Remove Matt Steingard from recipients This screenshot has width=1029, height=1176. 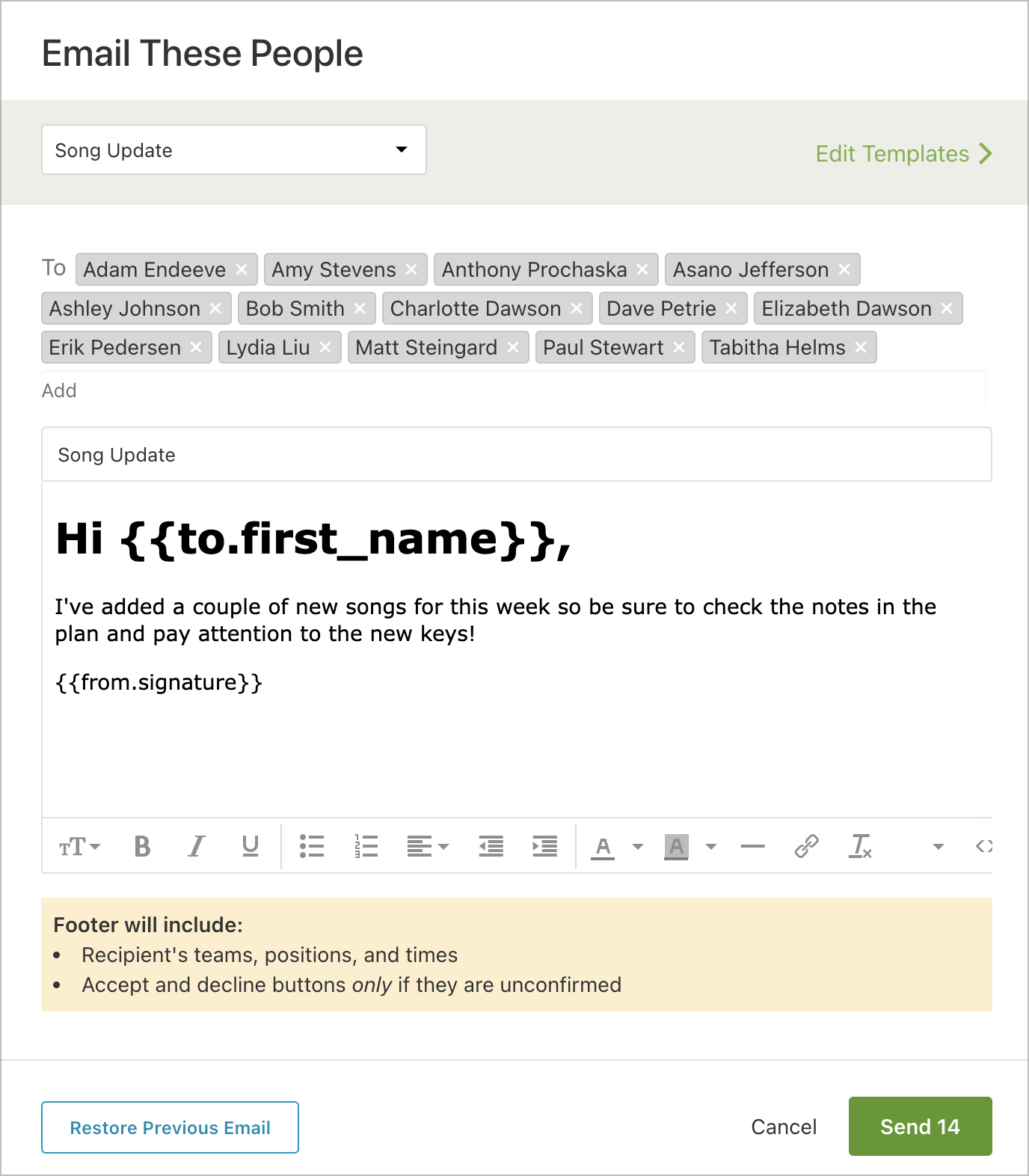[x=513, y=347]
